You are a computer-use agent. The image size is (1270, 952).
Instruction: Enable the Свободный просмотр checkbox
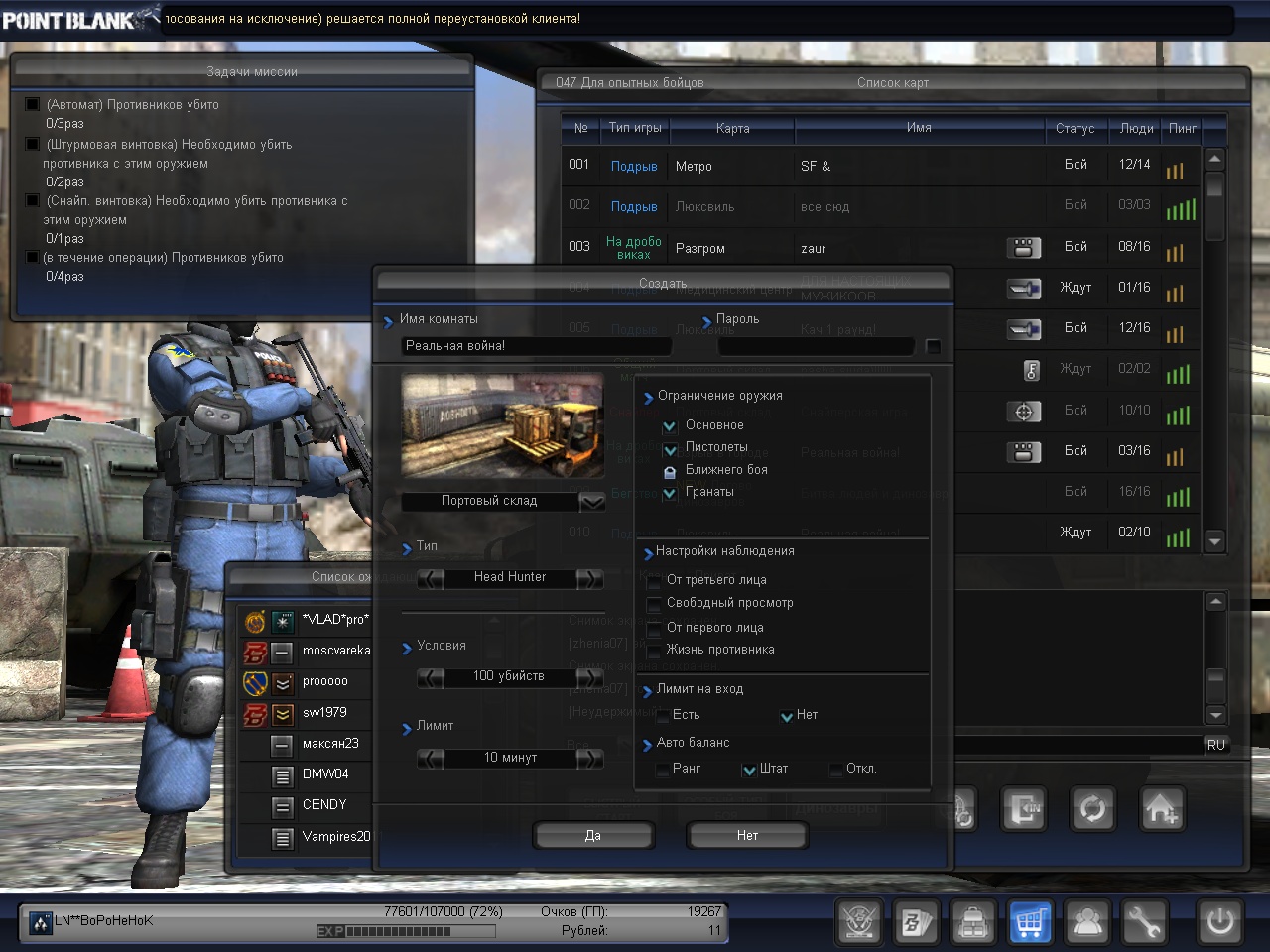[654, 604]
